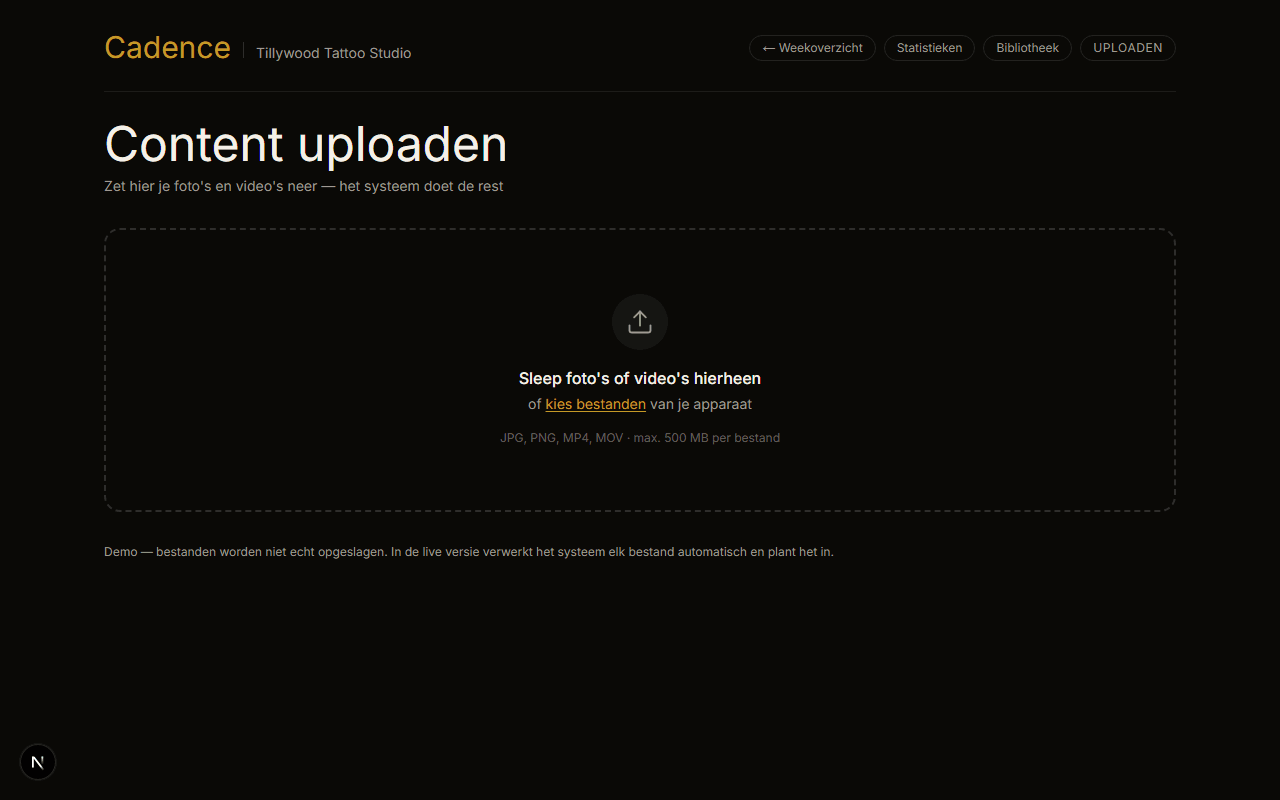This screenshot has height=800, width=1280.
Task: Click the 'JPG, PNG, MP4, MOV' format note
Action: pos(640,438)
